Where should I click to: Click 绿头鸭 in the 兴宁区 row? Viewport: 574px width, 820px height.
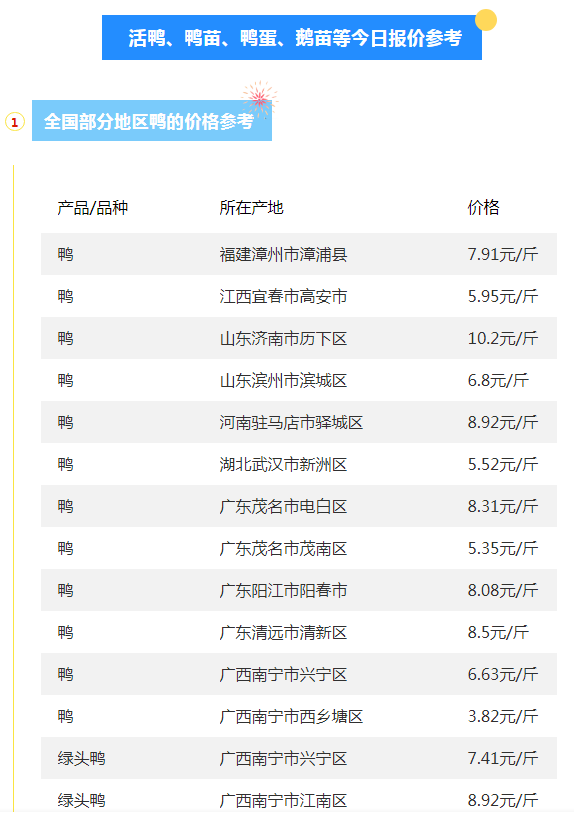[x=82, y=758]
